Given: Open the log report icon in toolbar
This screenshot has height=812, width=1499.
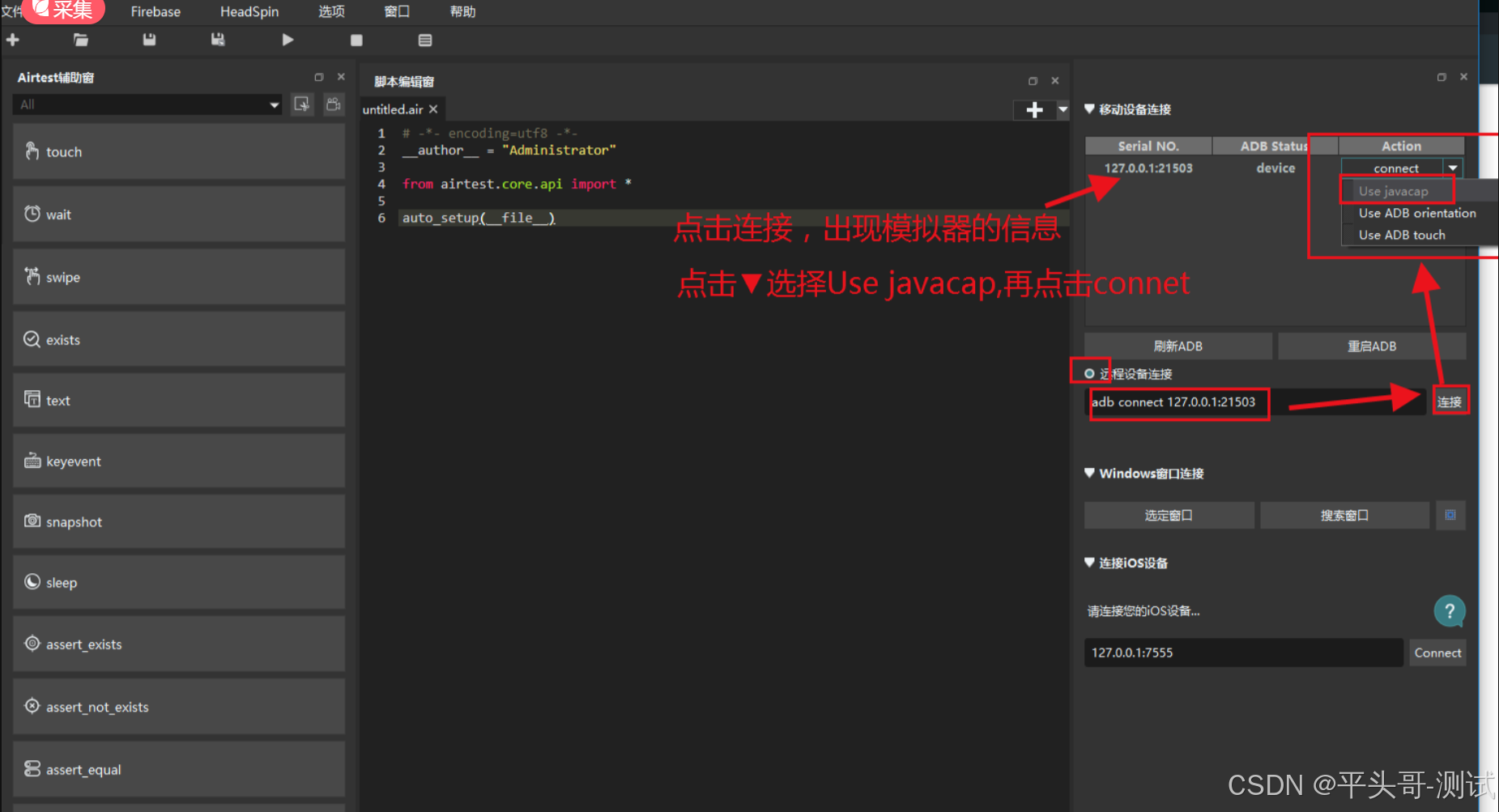Looking at the screenshot, I should (425, 40).
